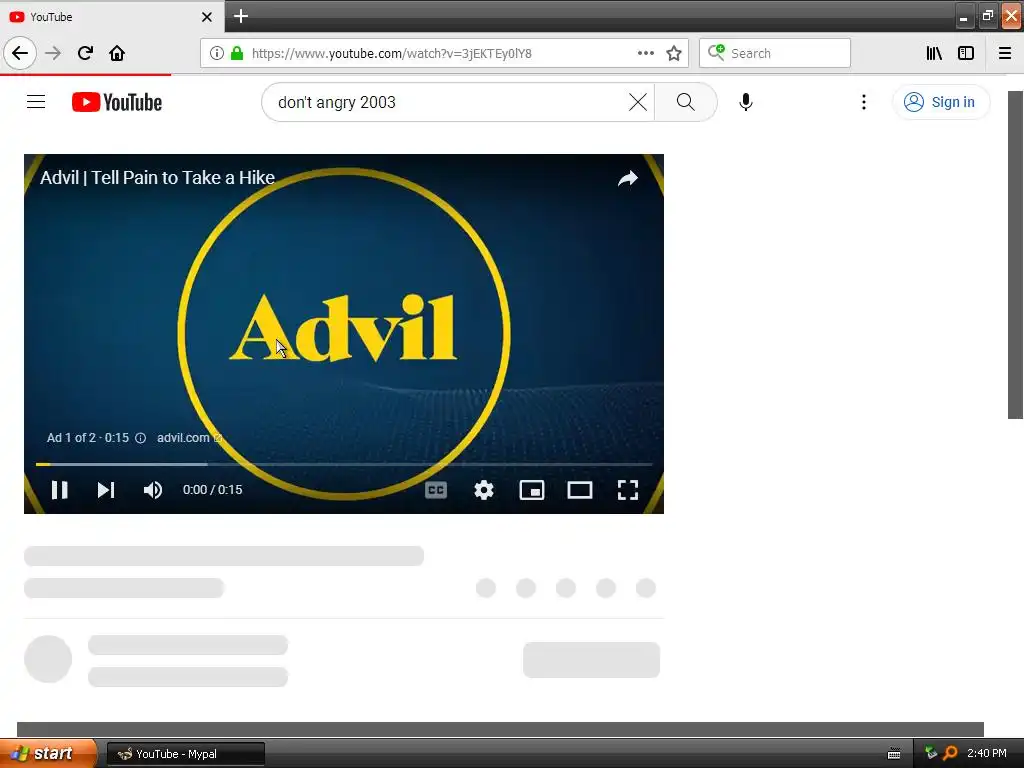Image resolution: width=1024 pixels, height=768 pixels.
Task: Select YouTube - Mypal taskbar button
Action: (x=185, y=754)
